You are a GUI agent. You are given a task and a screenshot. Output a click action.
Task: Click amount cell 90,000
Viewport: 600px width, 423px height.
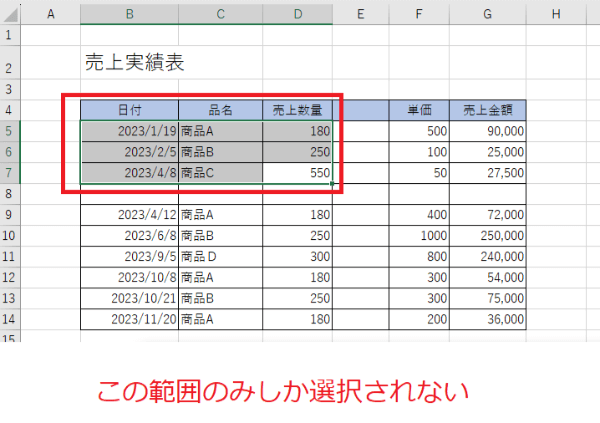pos(488,131)
